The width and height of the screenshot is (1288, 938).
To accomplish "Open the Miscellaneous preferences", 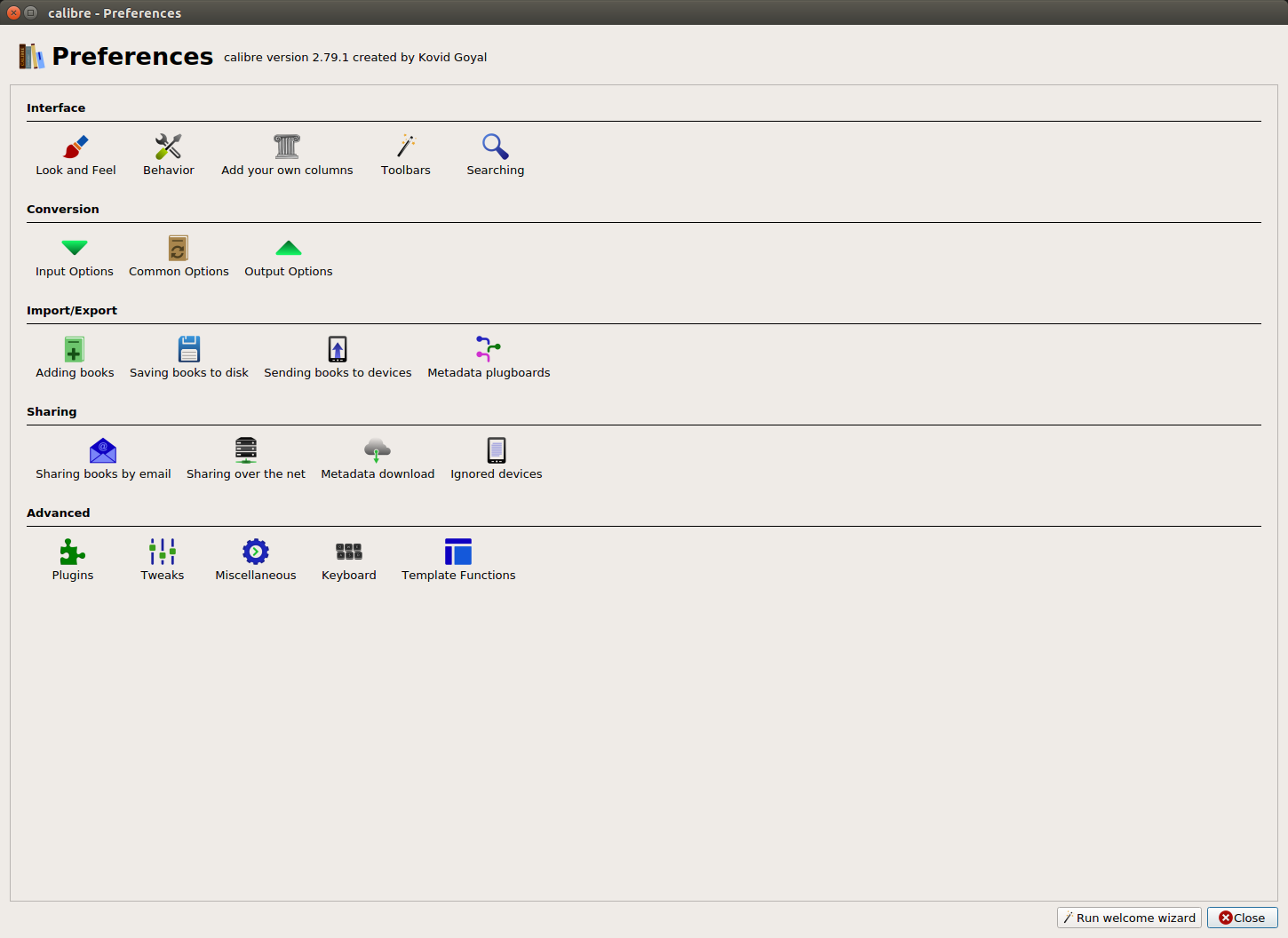I will tap(256, 560).
